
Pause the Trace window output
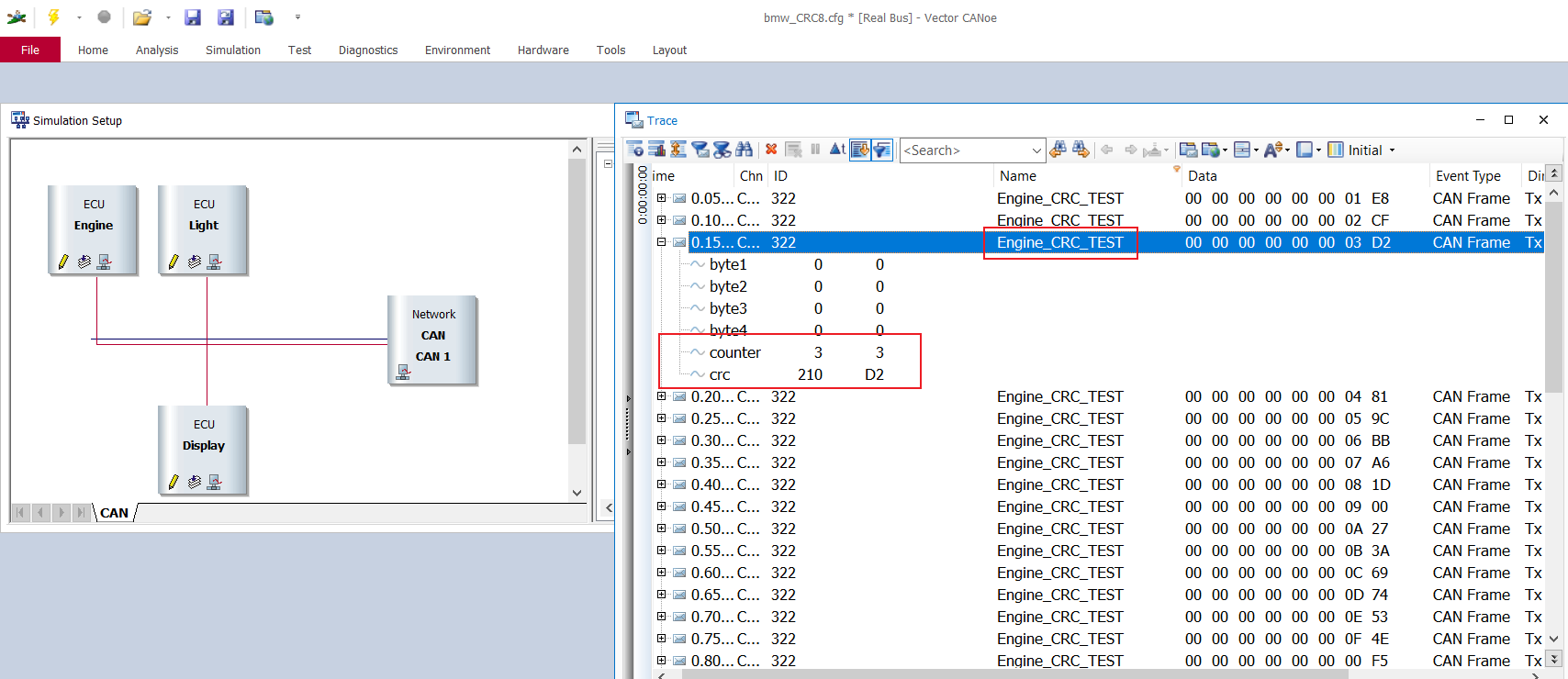(815, 150)
